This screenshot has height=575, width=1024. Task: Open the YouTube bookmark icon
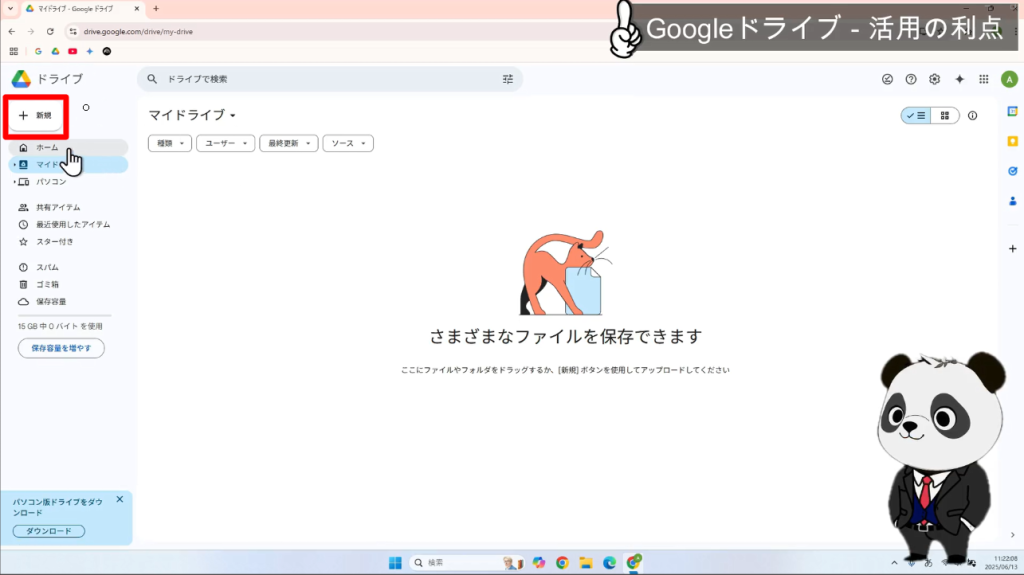pos(72,51)
